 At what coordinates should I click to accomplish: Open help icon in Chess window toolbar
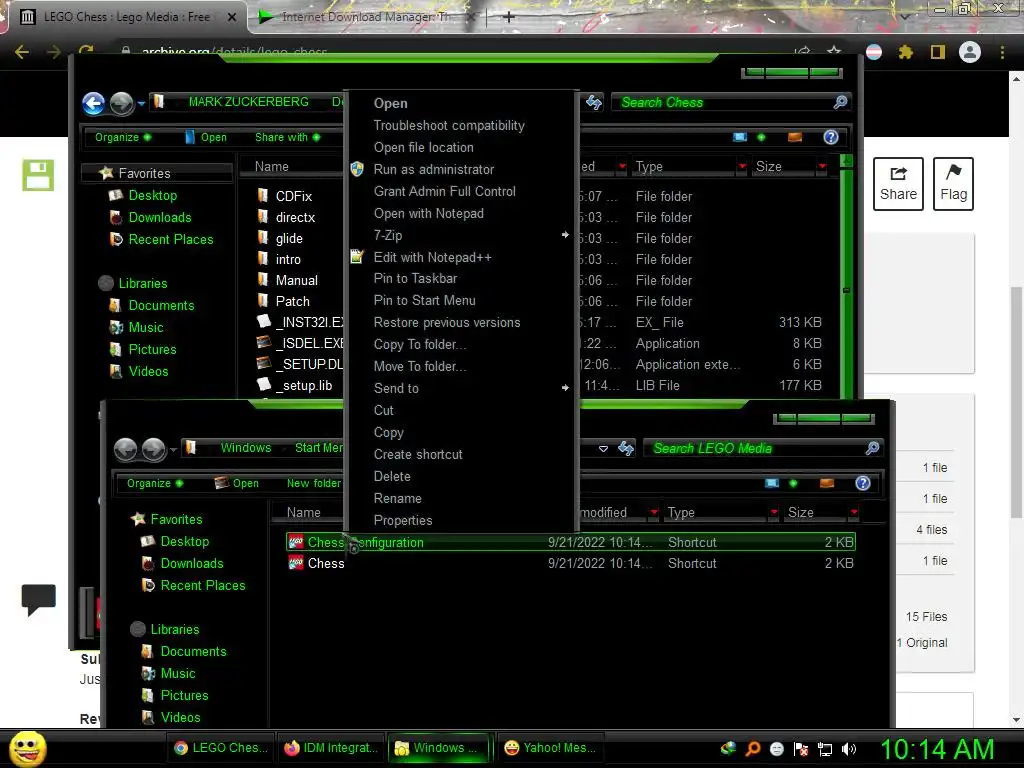[x=831, y=137]
